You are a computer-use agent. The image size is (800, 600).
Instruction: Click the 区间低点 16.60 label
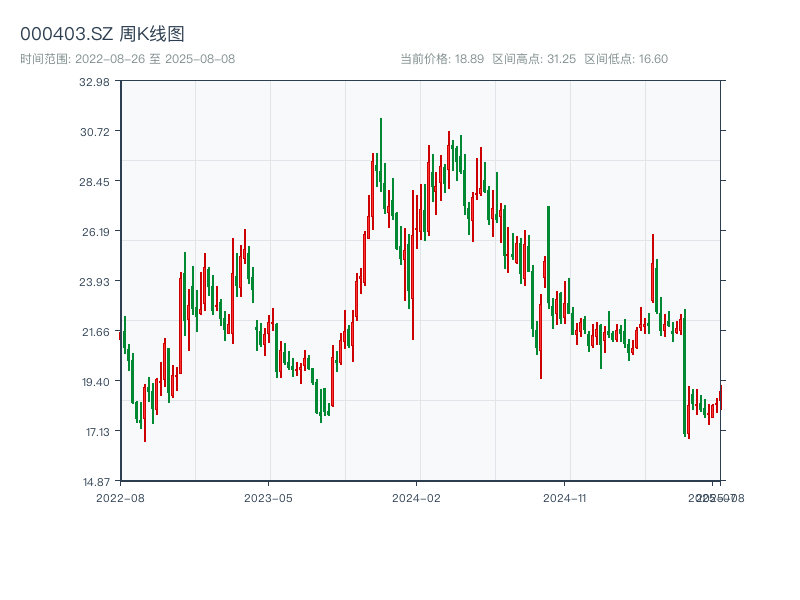pyautogui.click(x=626, y=59)
